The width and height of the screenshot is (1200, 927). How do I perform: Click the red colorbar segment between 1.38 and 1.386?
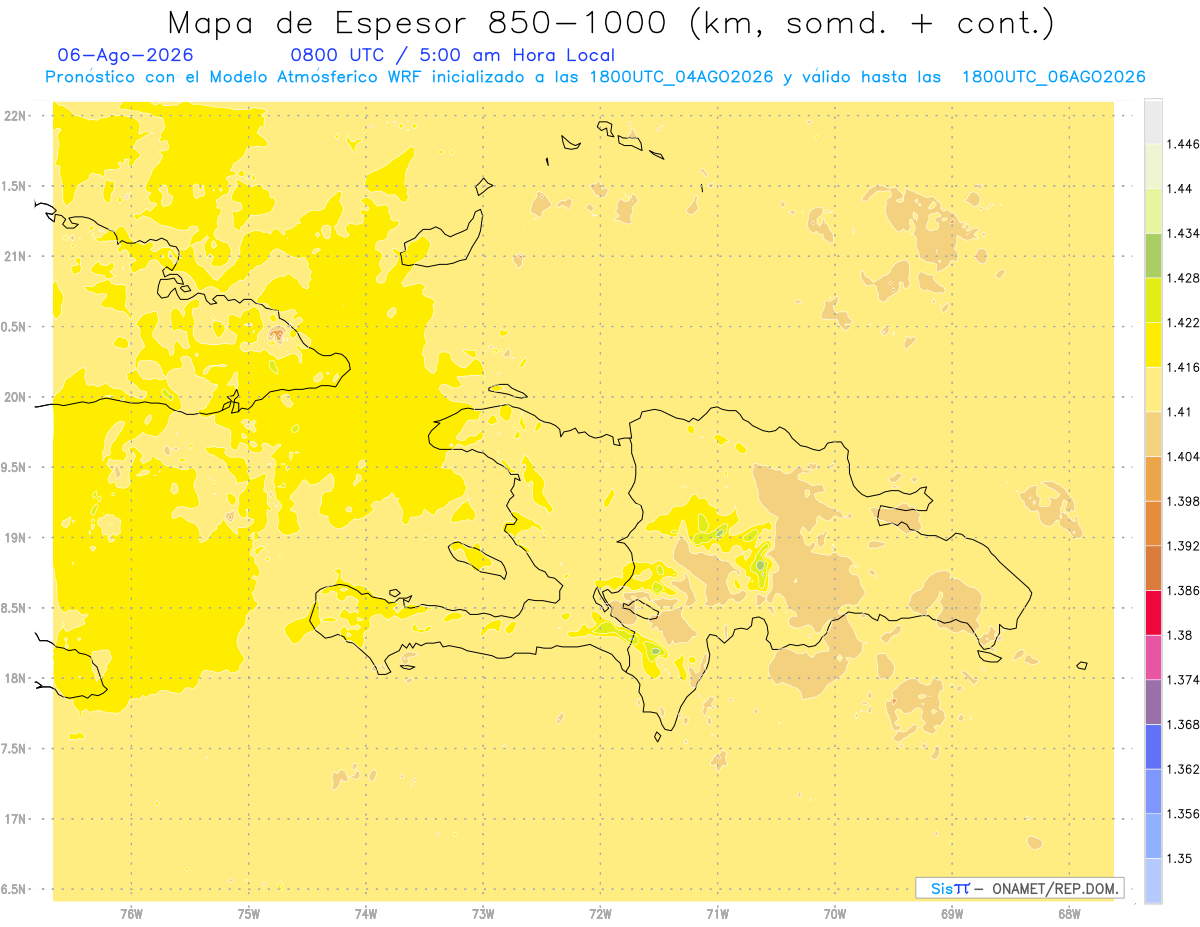1154,613
